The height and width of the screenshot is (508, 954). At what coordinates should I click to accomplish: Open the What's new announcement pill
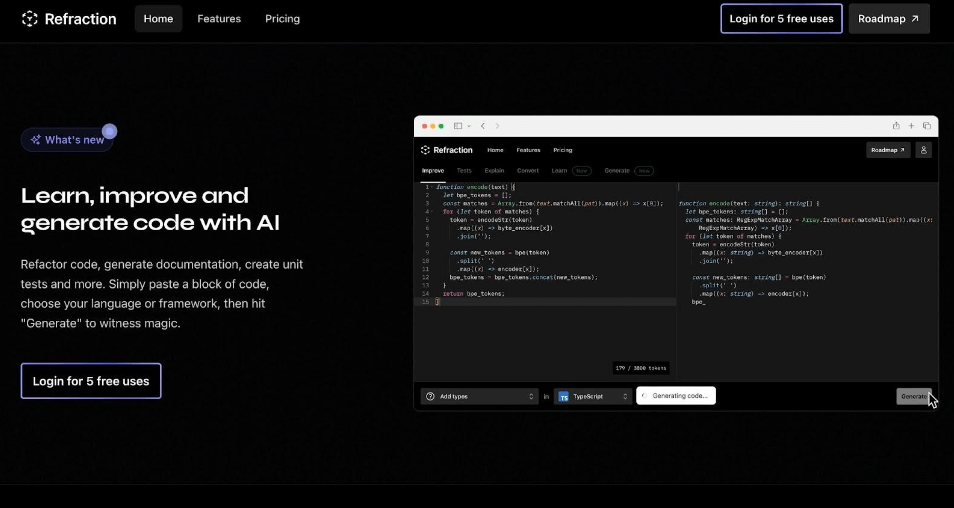point(68,140)
